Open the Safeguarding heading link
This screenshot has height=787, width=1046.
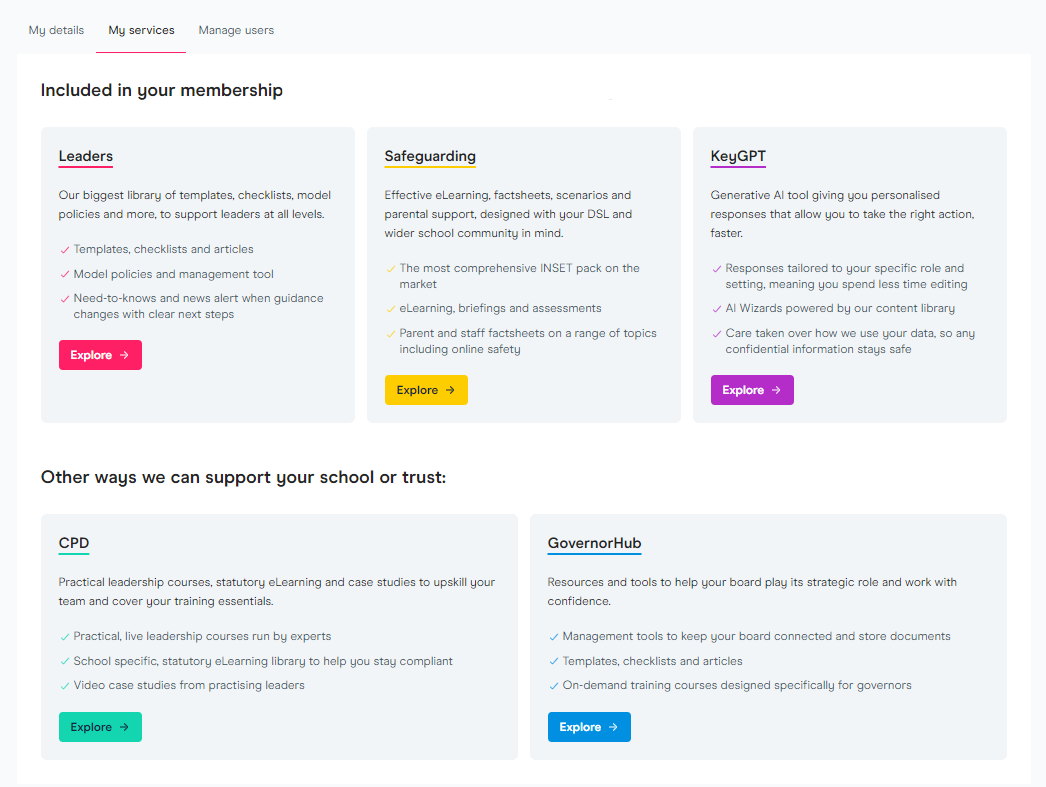coord(430,156)
